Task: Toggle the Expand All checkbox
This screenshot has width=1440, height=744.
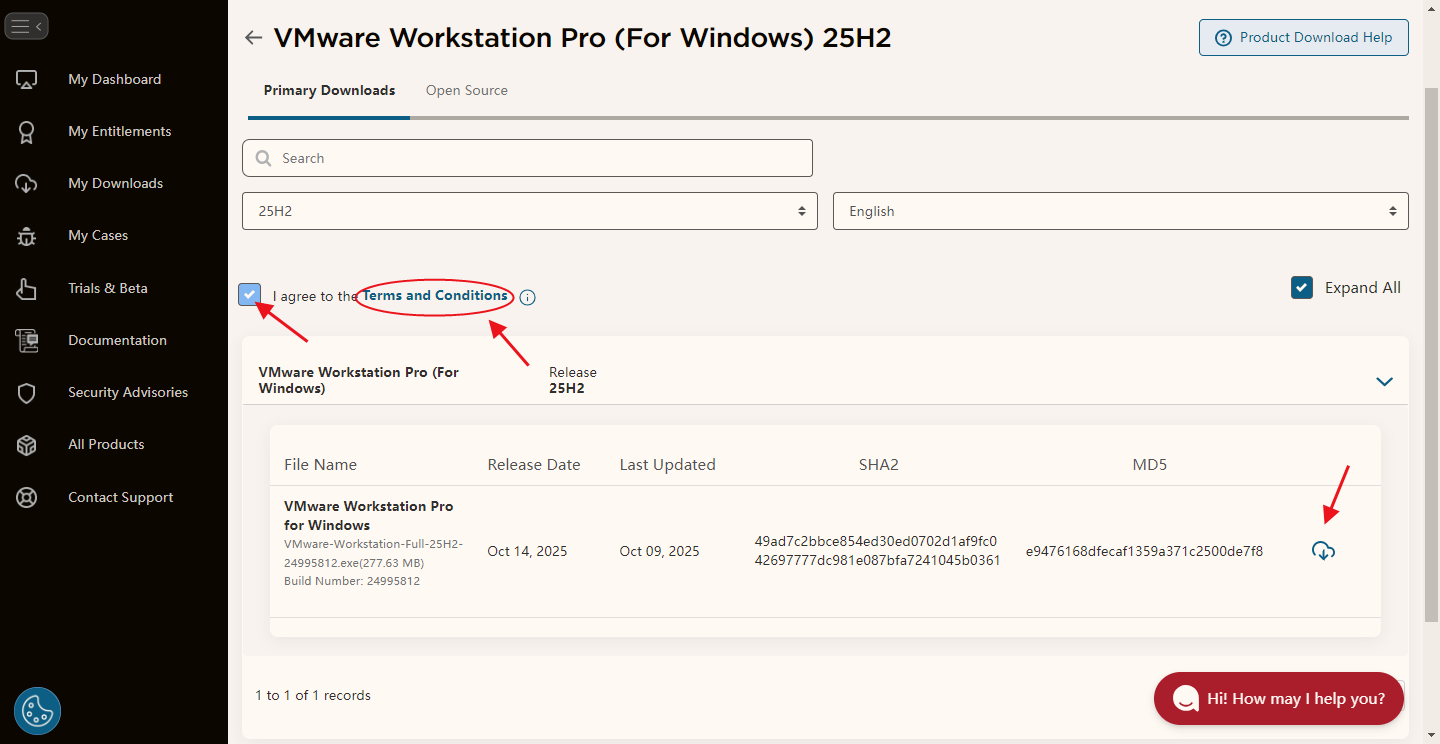Action: [1302, 288]
